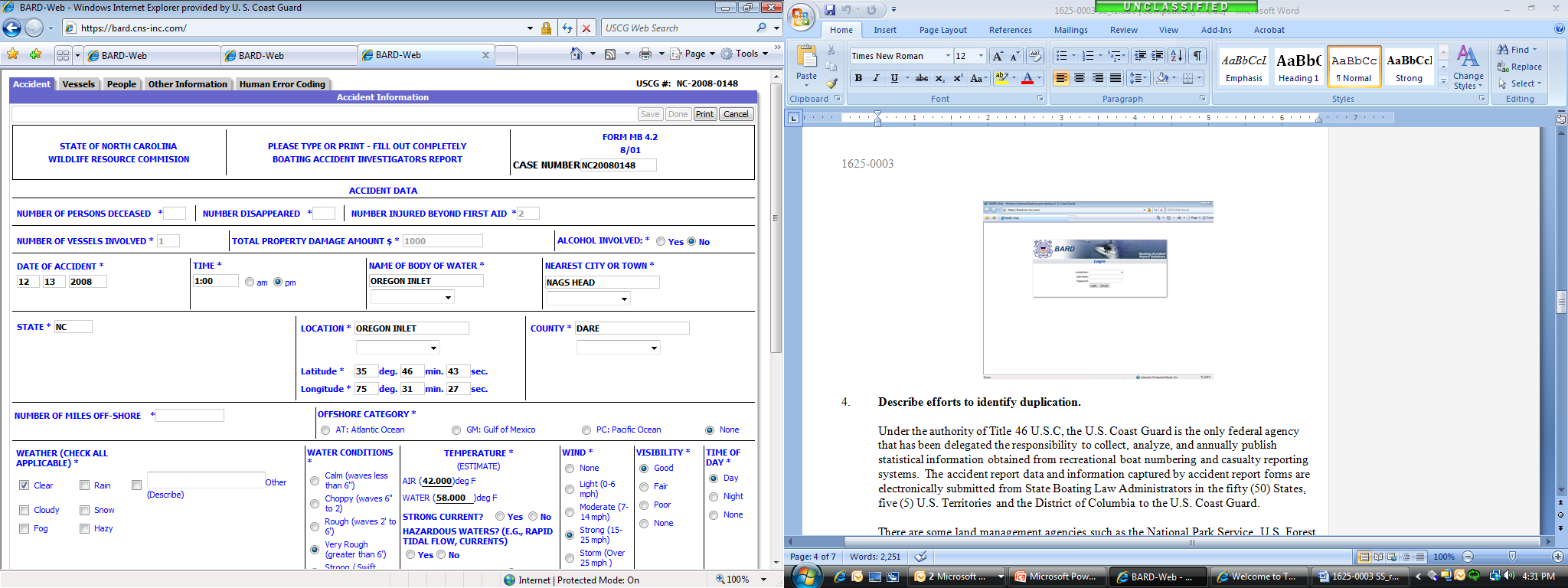Select the am time radio button

(250, 283)
